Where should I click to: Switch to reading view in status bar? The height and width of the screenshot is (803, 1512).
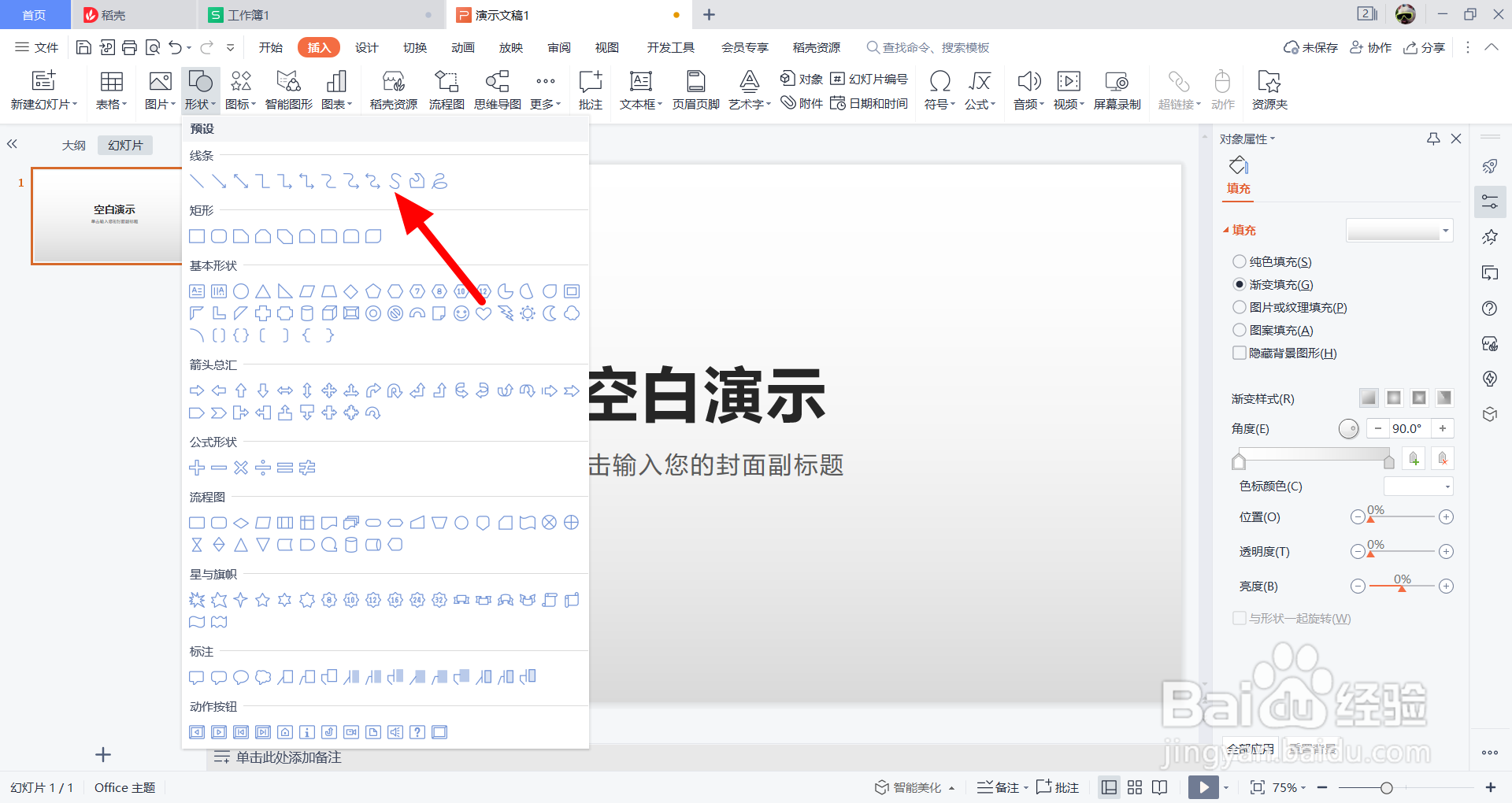1159,787
